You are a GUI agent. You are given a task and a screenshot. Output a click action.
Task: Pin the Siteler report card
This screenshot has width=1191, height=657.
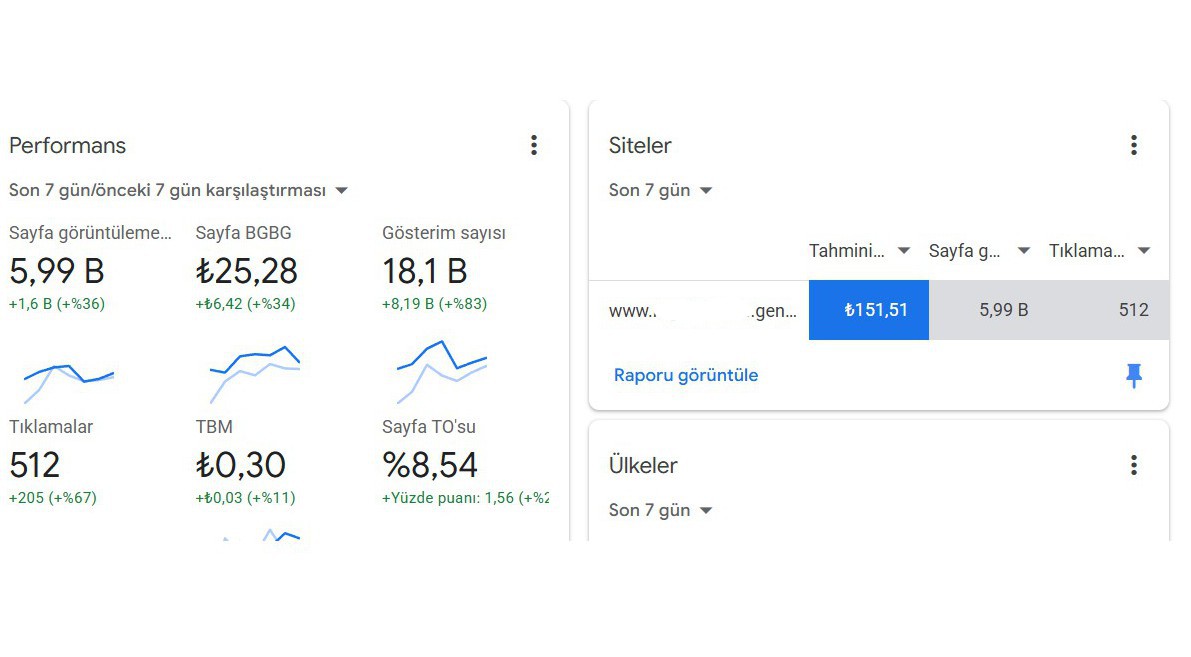(x=1133, y=375)
